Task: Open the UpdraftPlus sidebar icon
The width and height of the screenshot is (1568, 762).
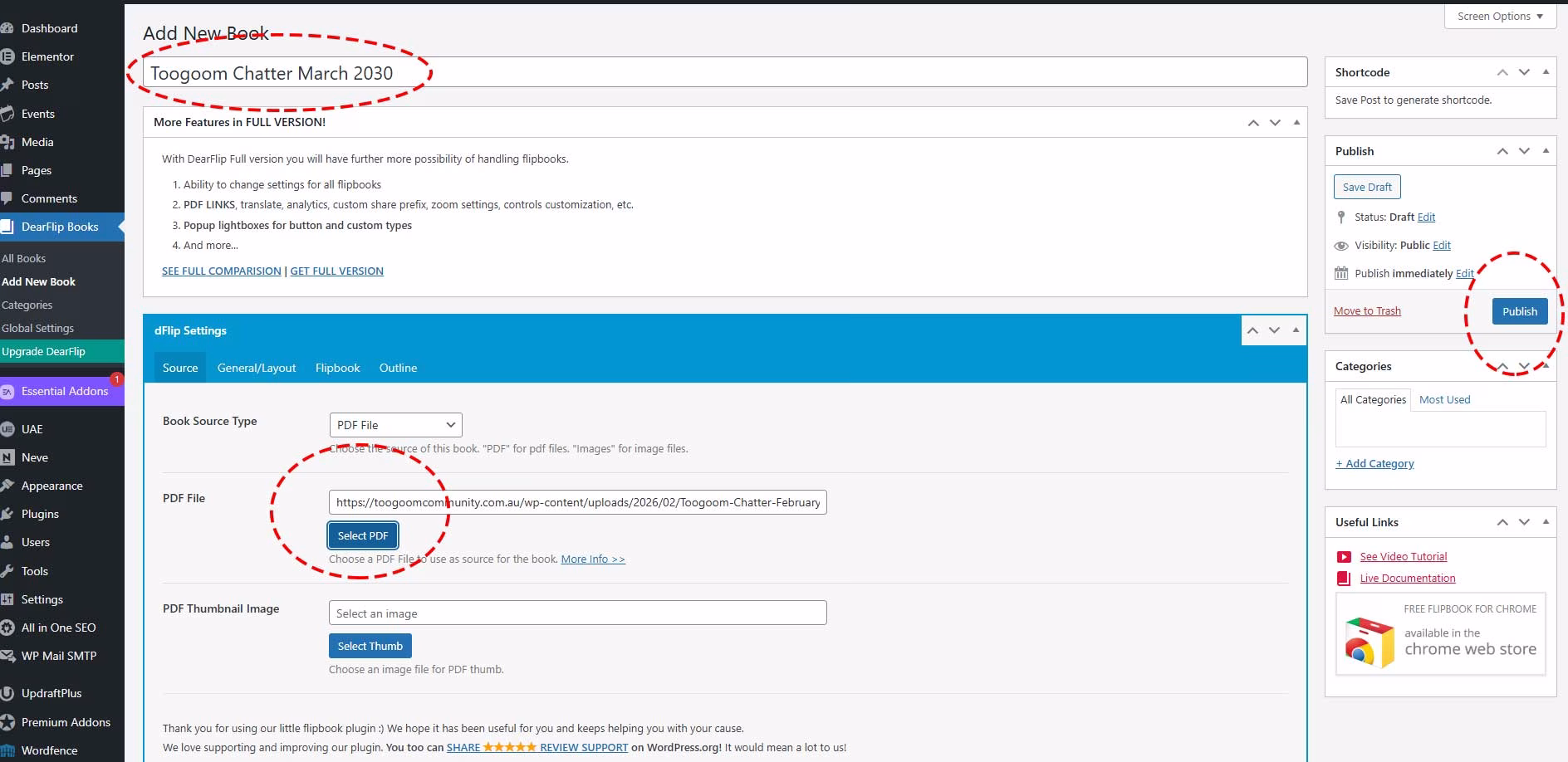Action: 7,693
